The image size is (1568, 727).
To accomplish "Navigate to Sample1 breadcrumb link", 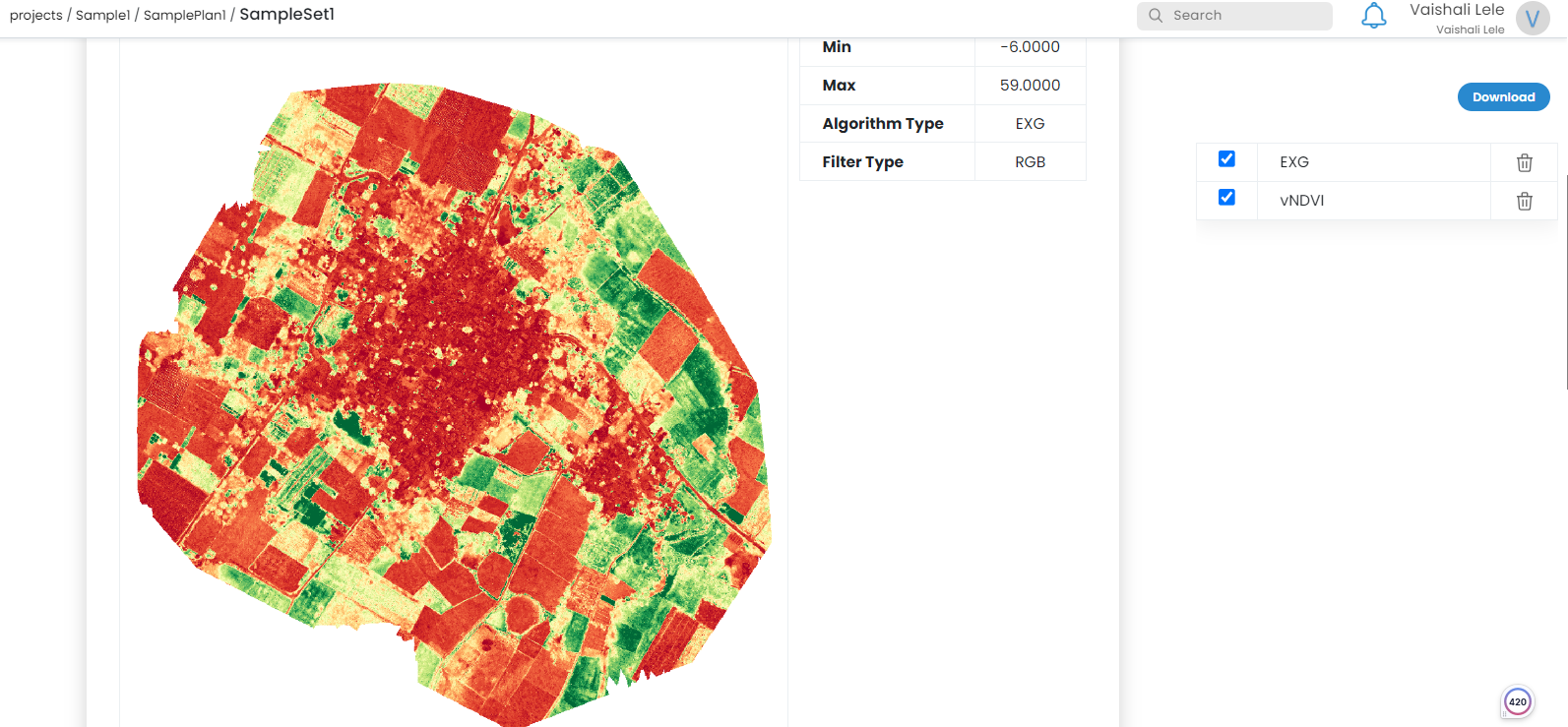I will 102,16.
